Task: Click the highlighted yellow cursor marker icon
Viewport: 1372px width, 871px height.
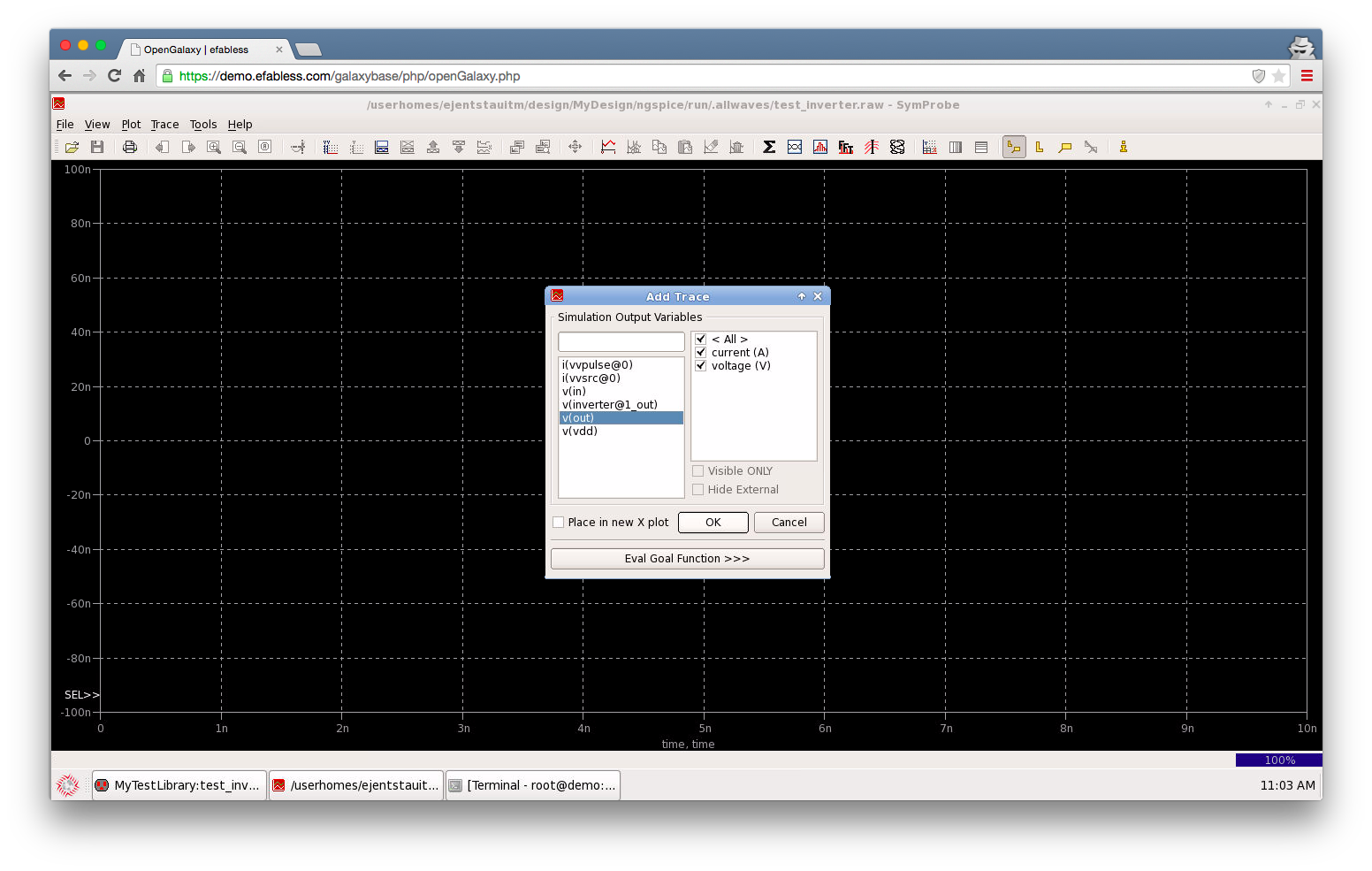Action: point(1014,147)
